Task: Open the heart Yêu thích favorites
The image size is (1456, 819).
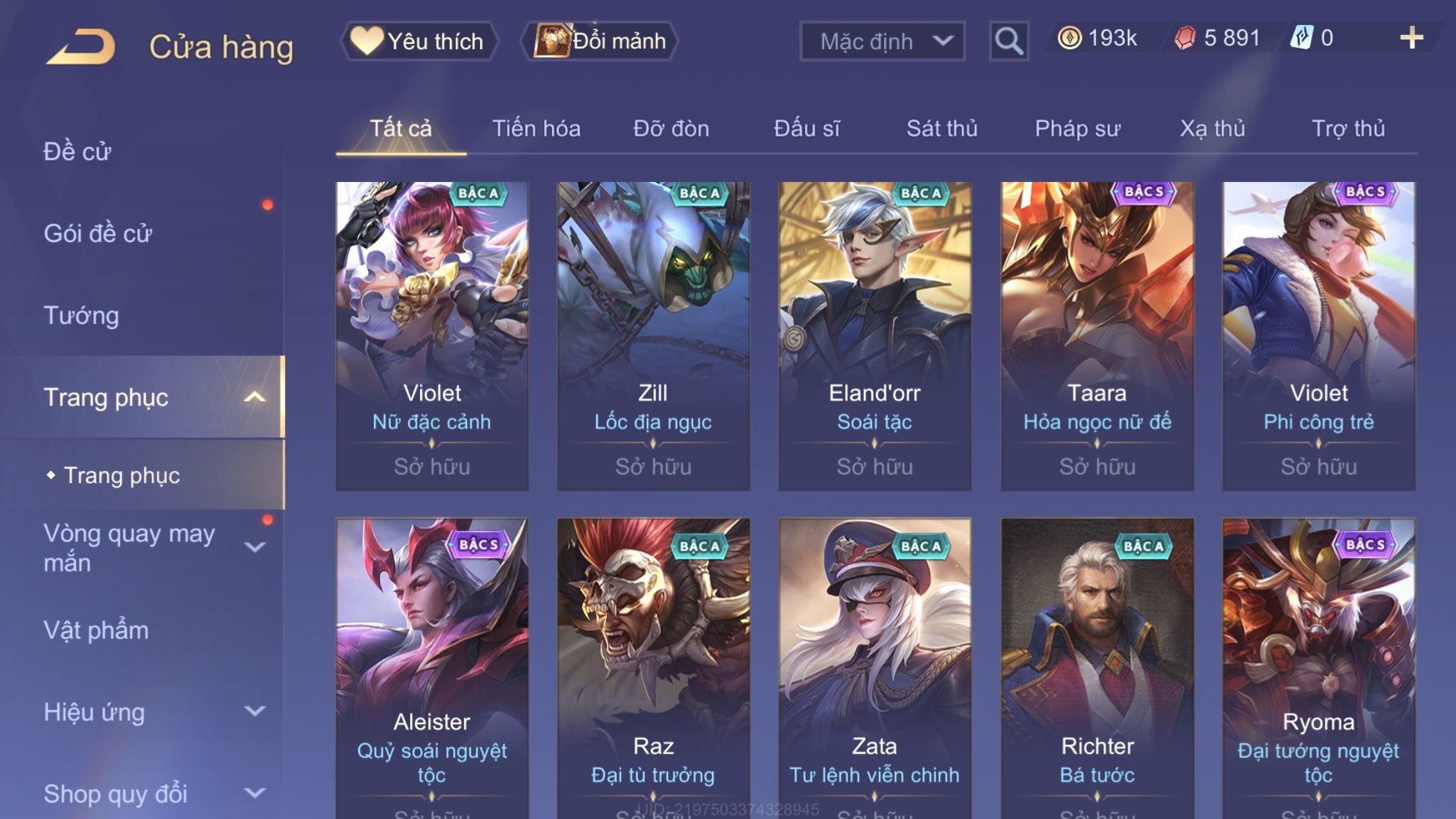Action: [x=418, y=41]
